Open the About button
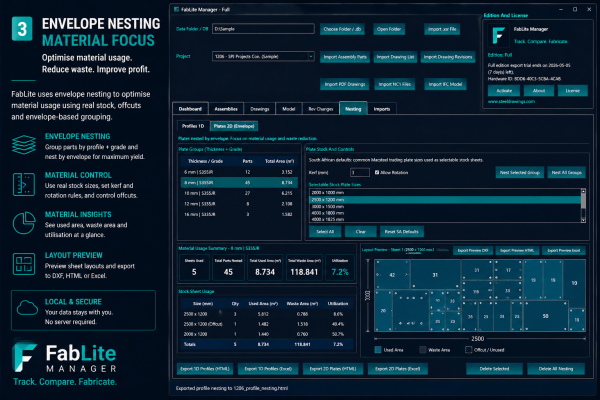The height and width of the screenshot is (400, 600). [x=539, y=91]
